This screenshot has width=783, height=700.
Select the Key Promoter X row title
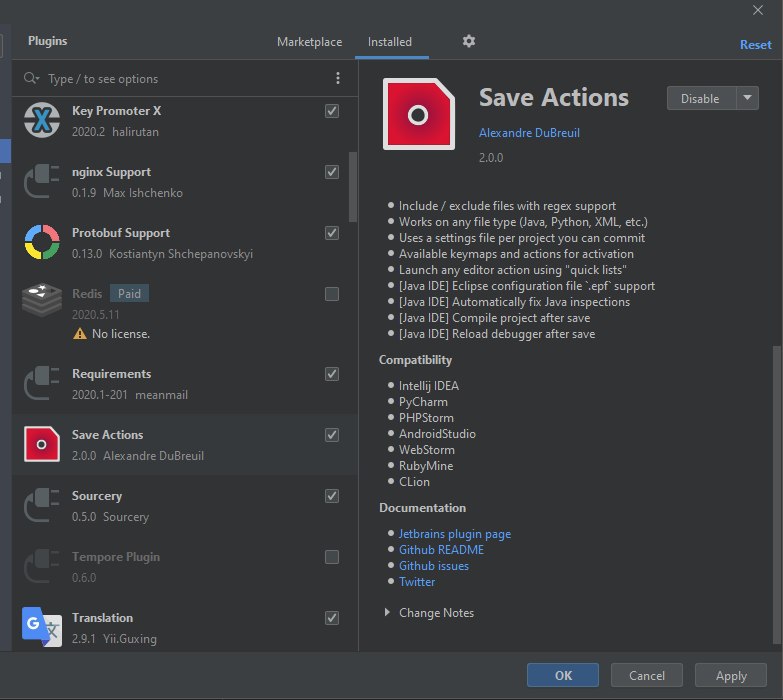116,111
